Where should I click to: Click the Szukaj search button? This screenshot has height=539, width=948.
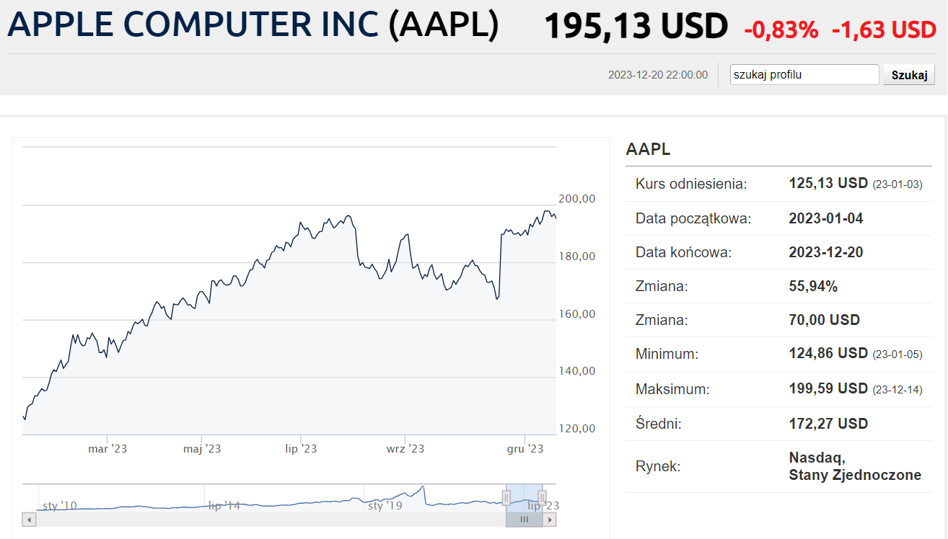(908, 75)
